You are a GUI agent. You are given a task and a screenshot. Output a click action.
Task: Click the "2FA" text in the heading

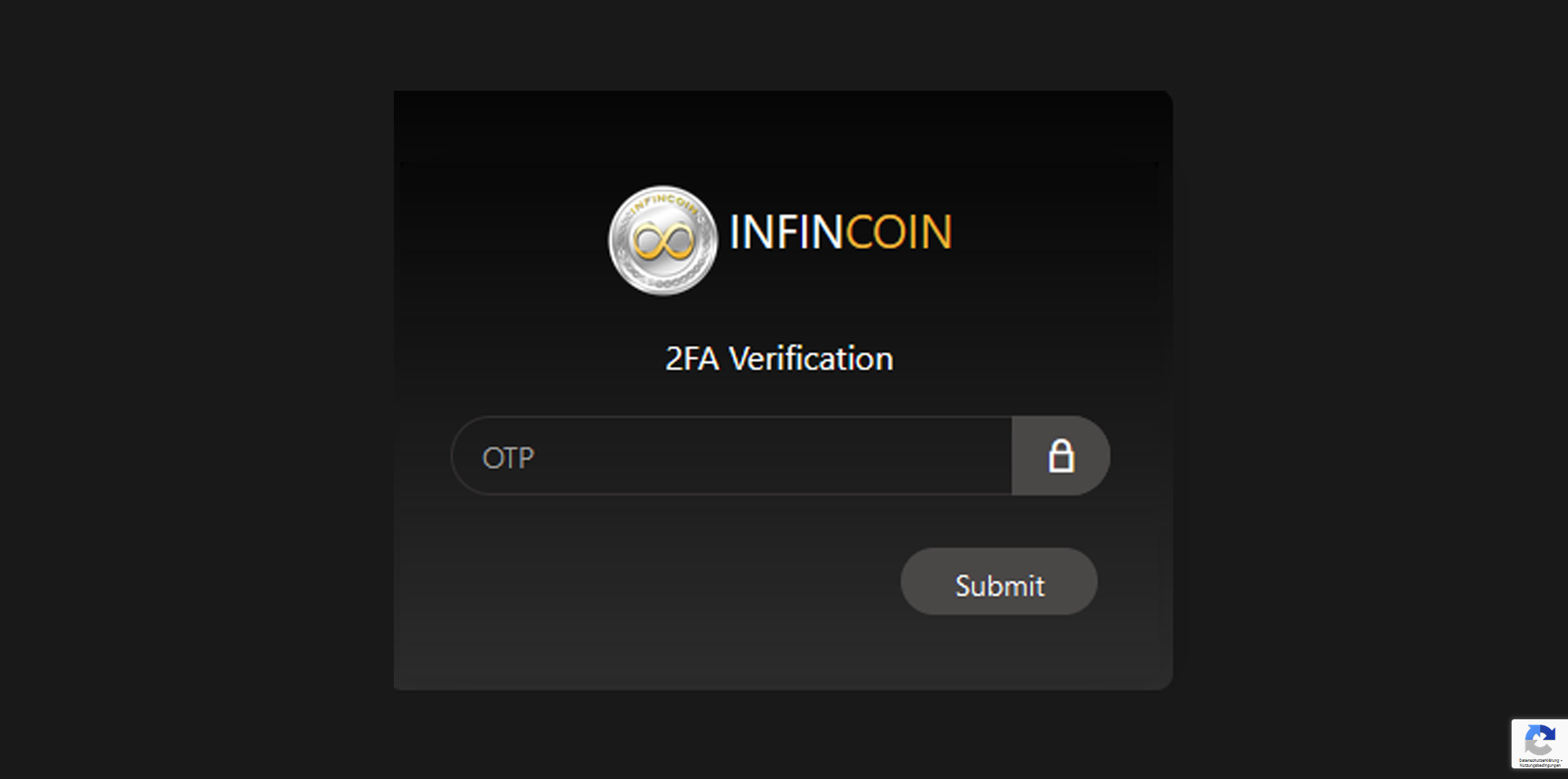click(691, 359)
